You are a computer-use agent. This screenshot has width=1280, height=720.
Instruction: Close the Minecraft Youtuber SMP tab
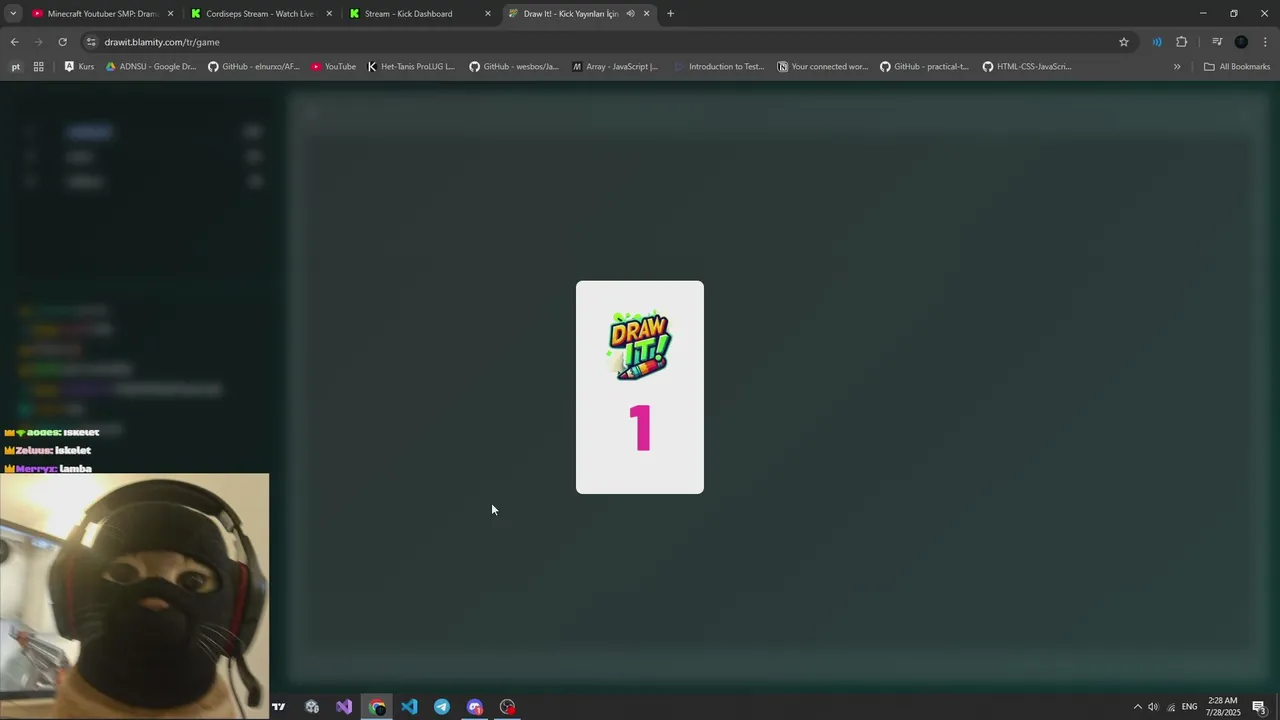pyautogui.click(x=170, y=14)
